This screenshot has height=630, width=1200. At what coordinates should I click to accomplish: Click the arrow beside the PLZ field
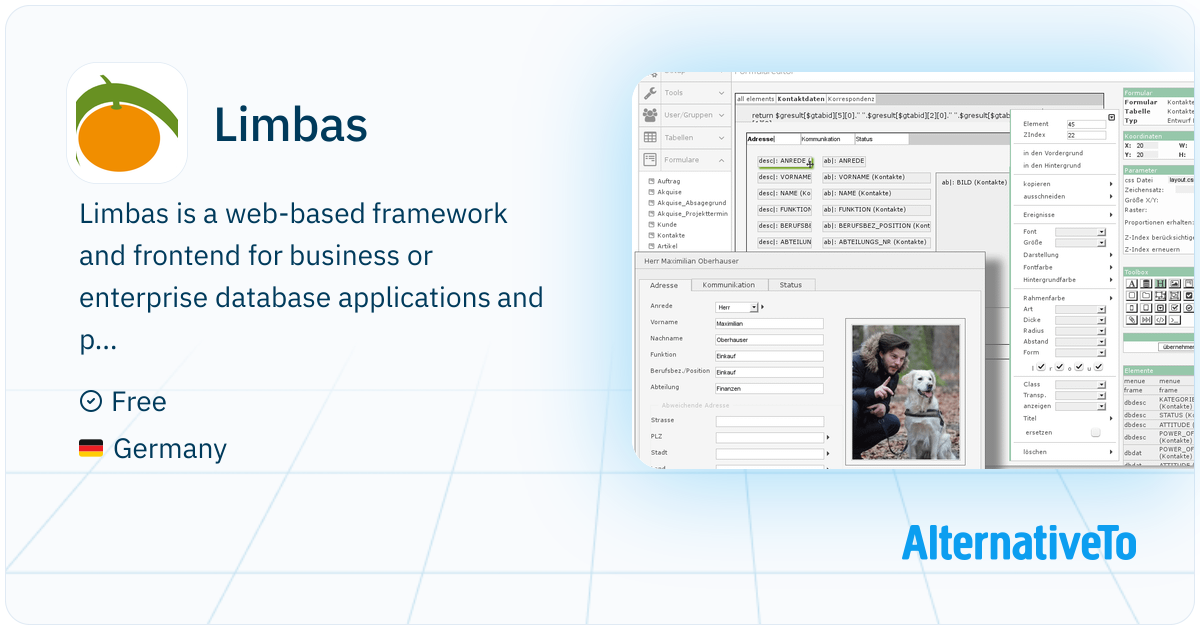pos(828,437)
